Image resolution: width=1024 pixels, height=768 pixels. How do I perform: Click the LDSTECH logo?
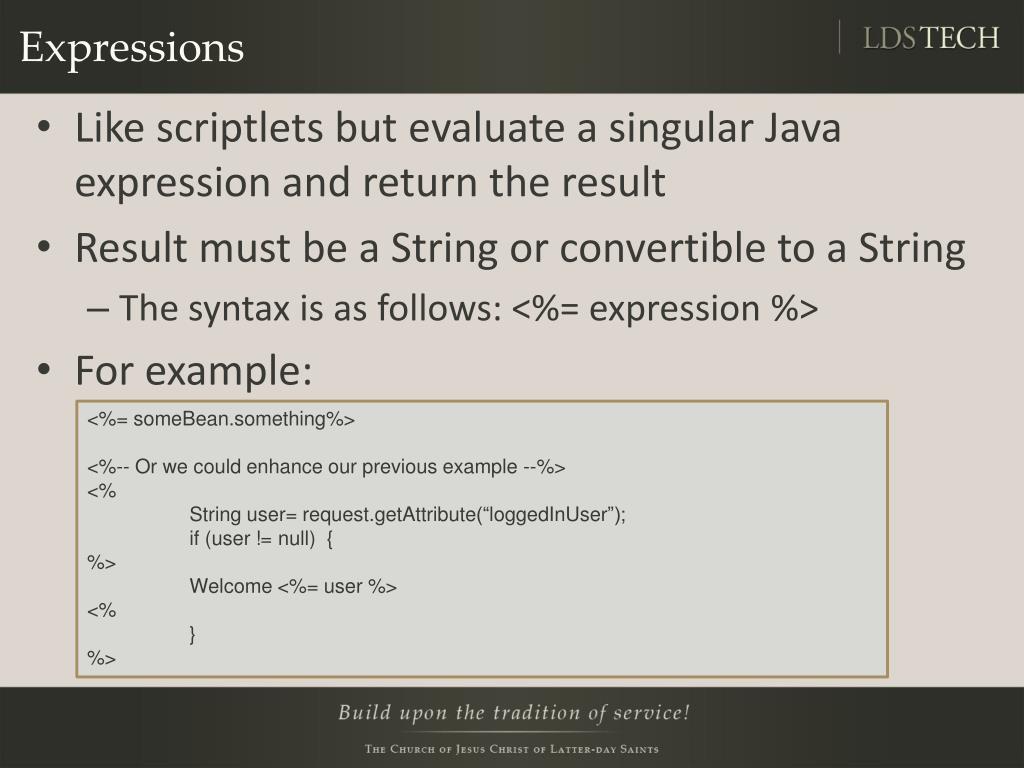click(x=931, y=38)
